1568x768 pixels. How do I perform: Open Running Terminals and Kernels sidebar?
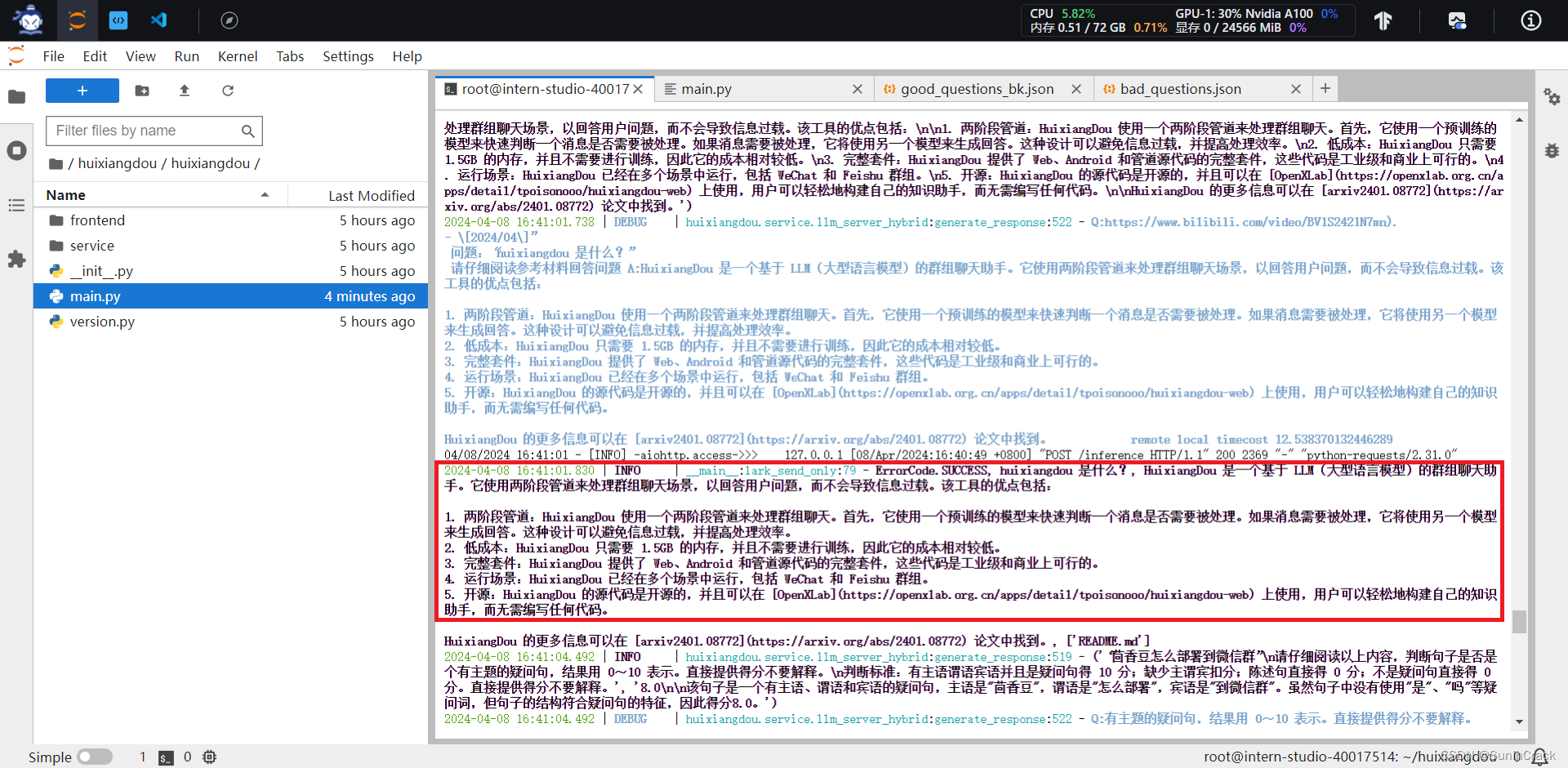point(16,151)
